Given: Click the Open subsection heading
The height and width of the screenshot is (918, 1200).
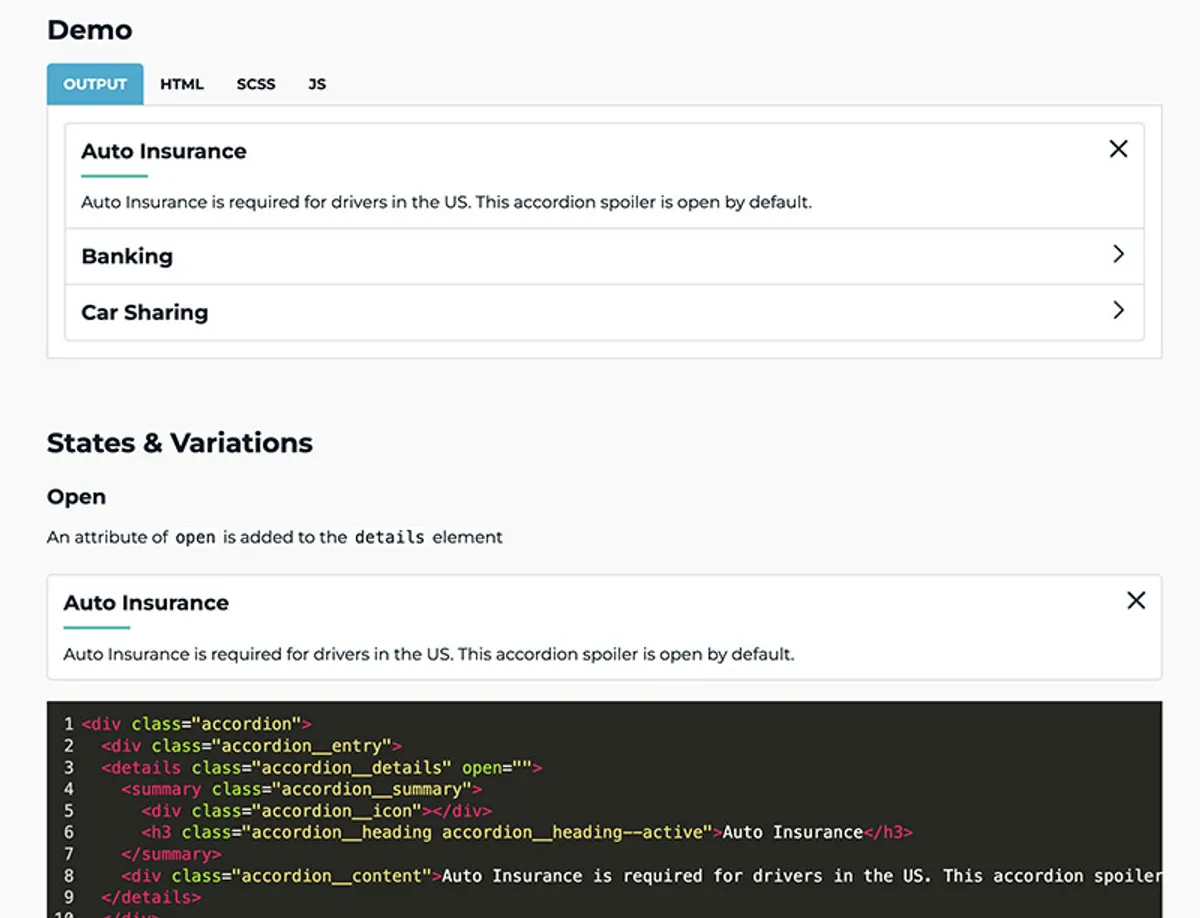Looking at the screenshot, I should point(76,497).
